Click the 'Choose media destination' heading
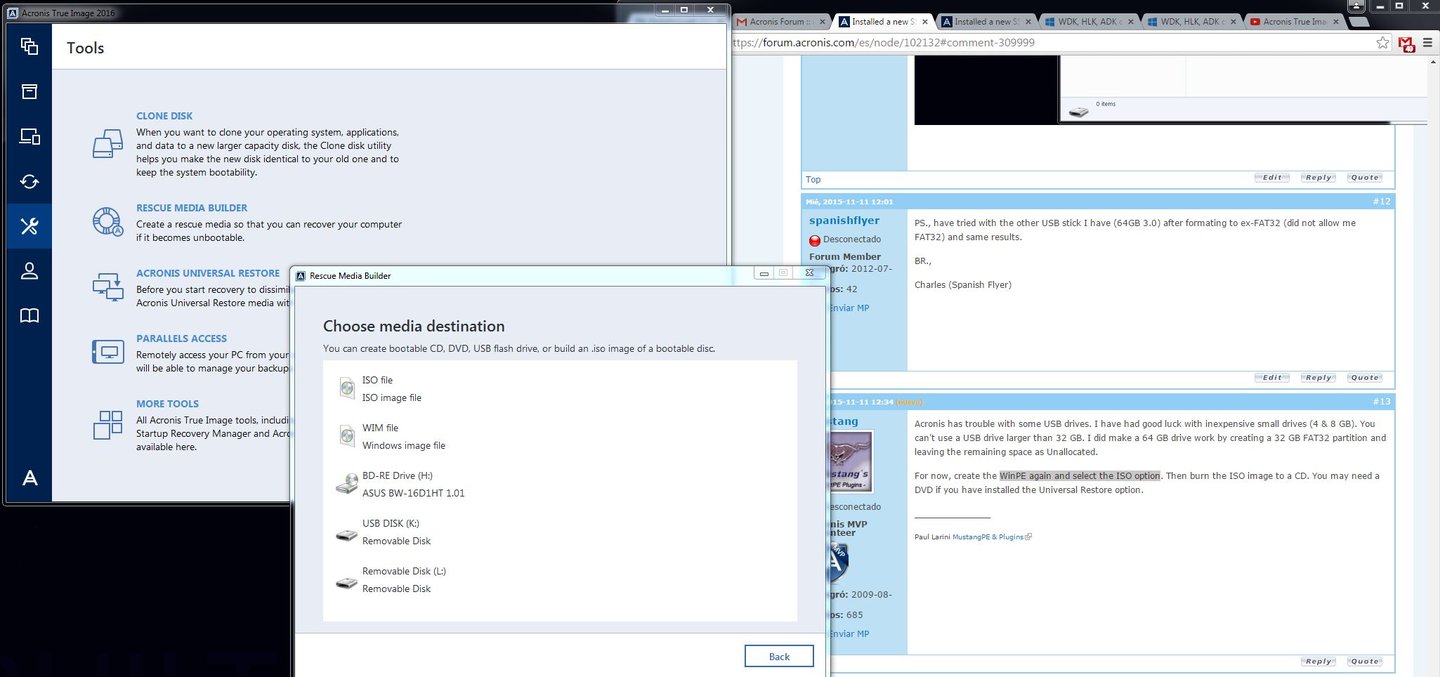This screenshot has width=1440, height=677. click(414, 326)
